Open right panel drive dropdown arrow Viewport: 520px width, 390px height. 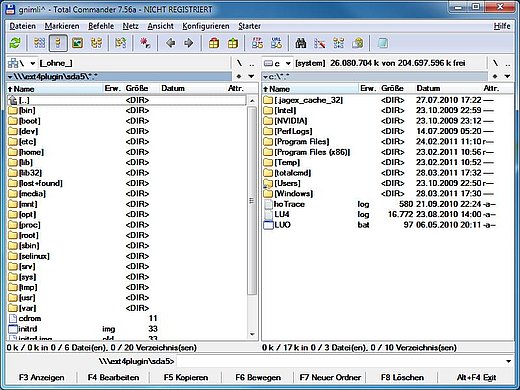coord(288,63)
